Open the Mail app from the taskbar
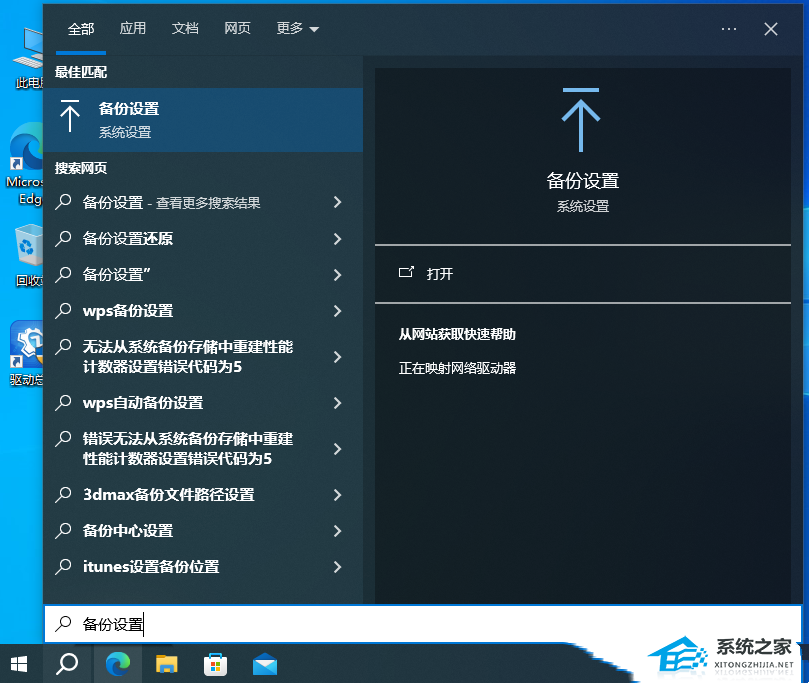 [x=264, y=663]
